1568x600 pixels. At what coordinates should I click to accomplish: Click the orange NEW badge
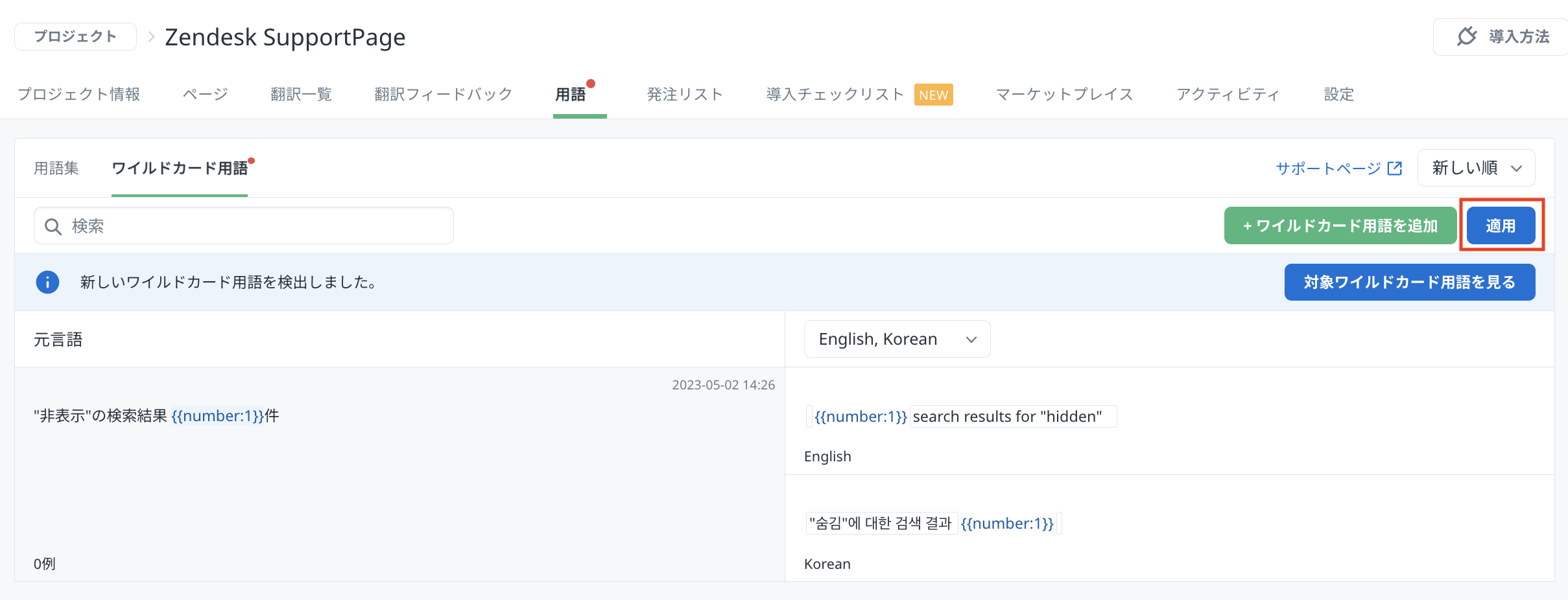coord(933,95)
